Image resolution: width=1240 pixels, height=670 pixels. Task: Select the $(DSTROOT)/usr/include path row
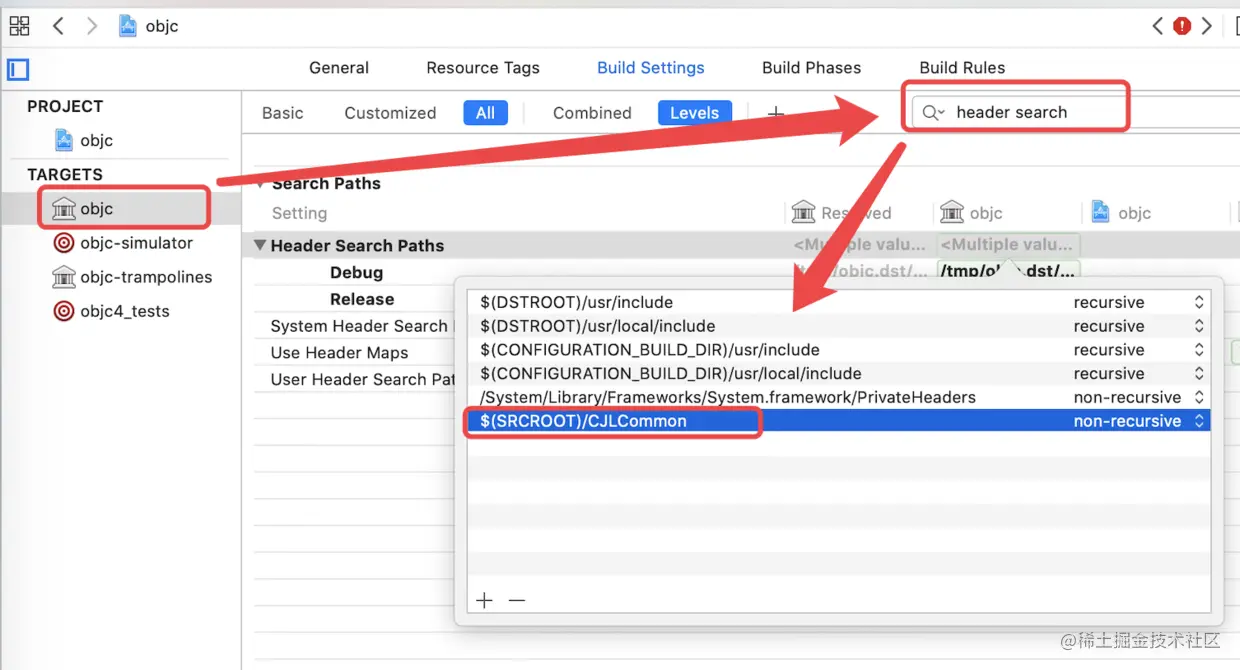(x=839, y=302)
